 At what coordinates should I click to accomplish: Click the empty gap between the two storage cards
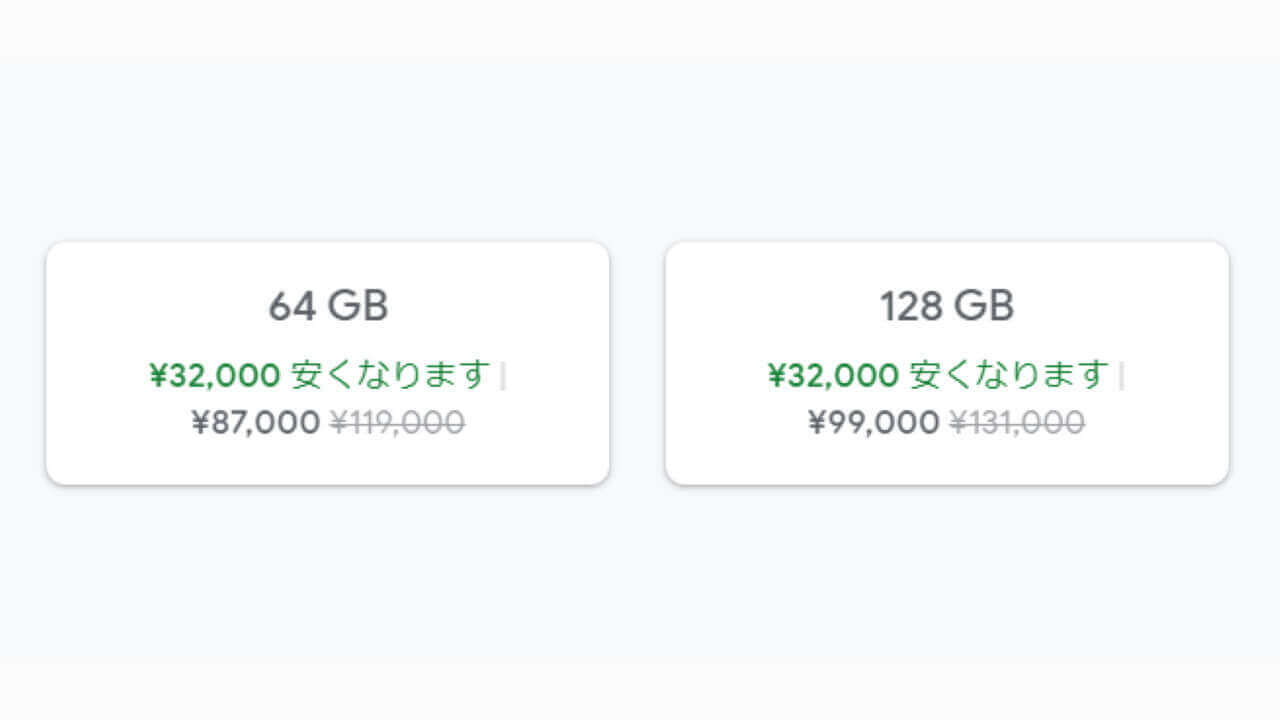pyautogui.click(x=637, y=363)
